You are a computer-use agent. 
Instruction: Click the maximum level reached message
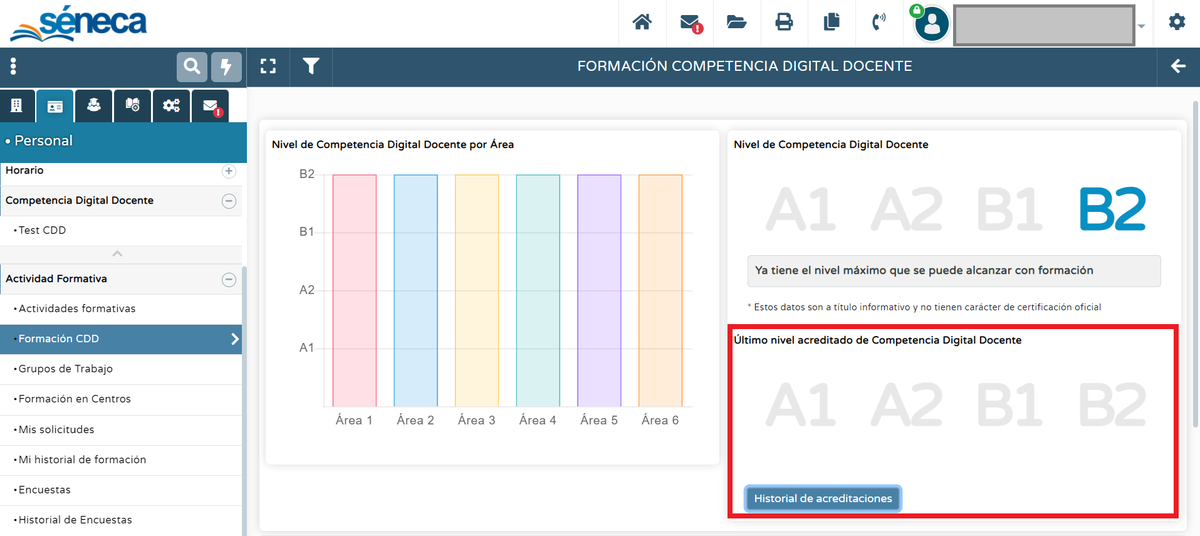[x=954, y=271]
